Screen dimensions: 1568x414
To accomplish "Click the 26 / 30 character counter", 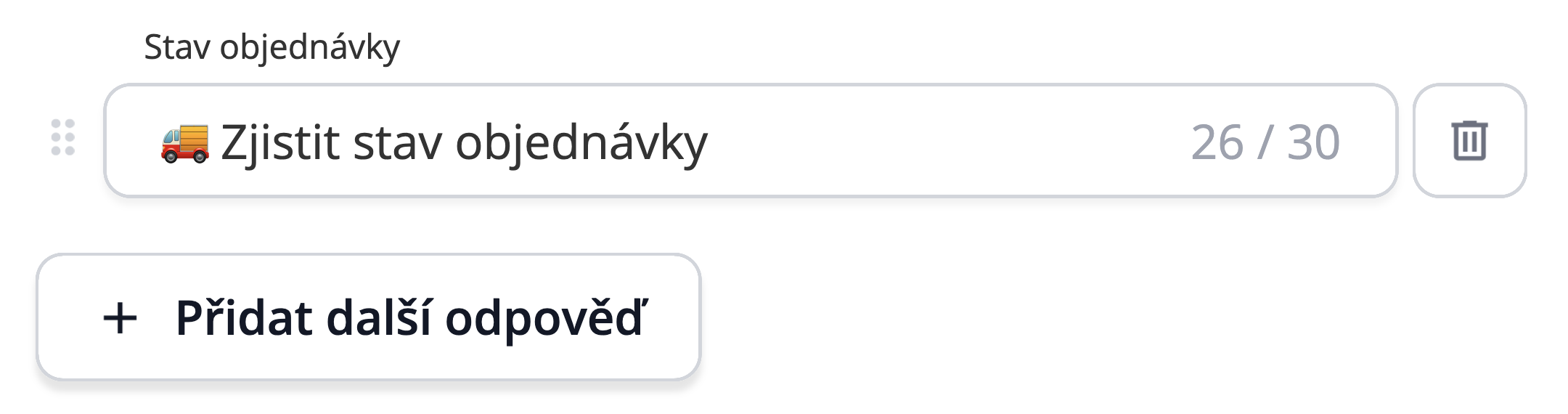I will coord(1265,142).
